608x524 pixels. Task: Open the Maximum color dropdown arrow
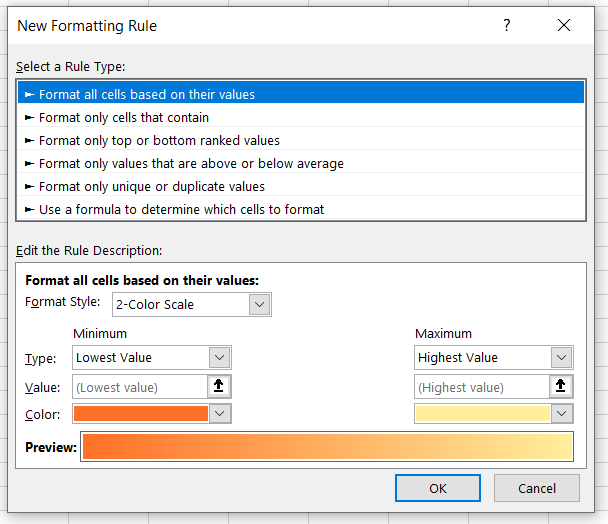point(562,414)
